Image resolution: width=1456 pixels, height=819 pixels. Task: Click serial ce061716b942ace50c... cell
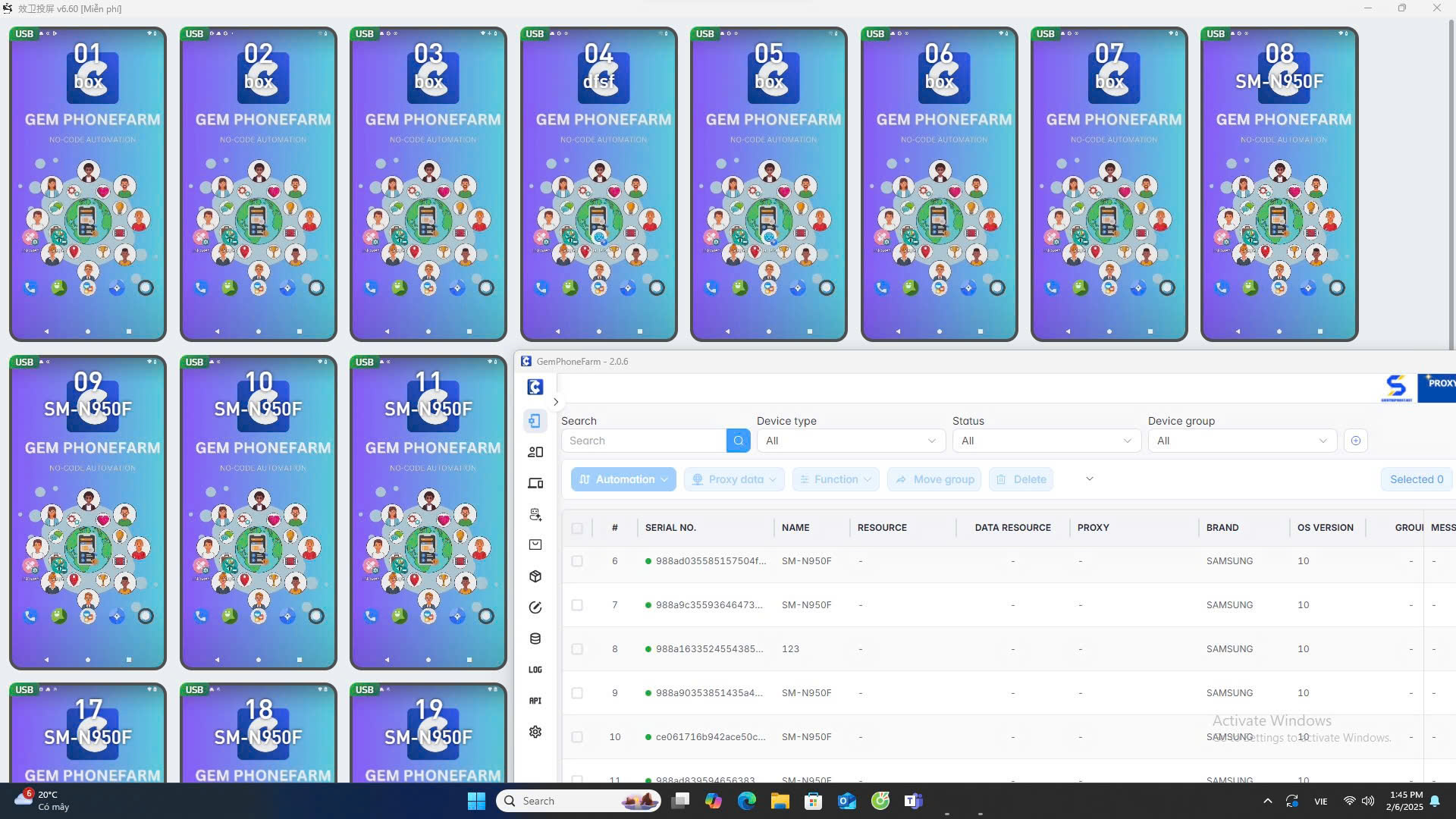point(711,737)
